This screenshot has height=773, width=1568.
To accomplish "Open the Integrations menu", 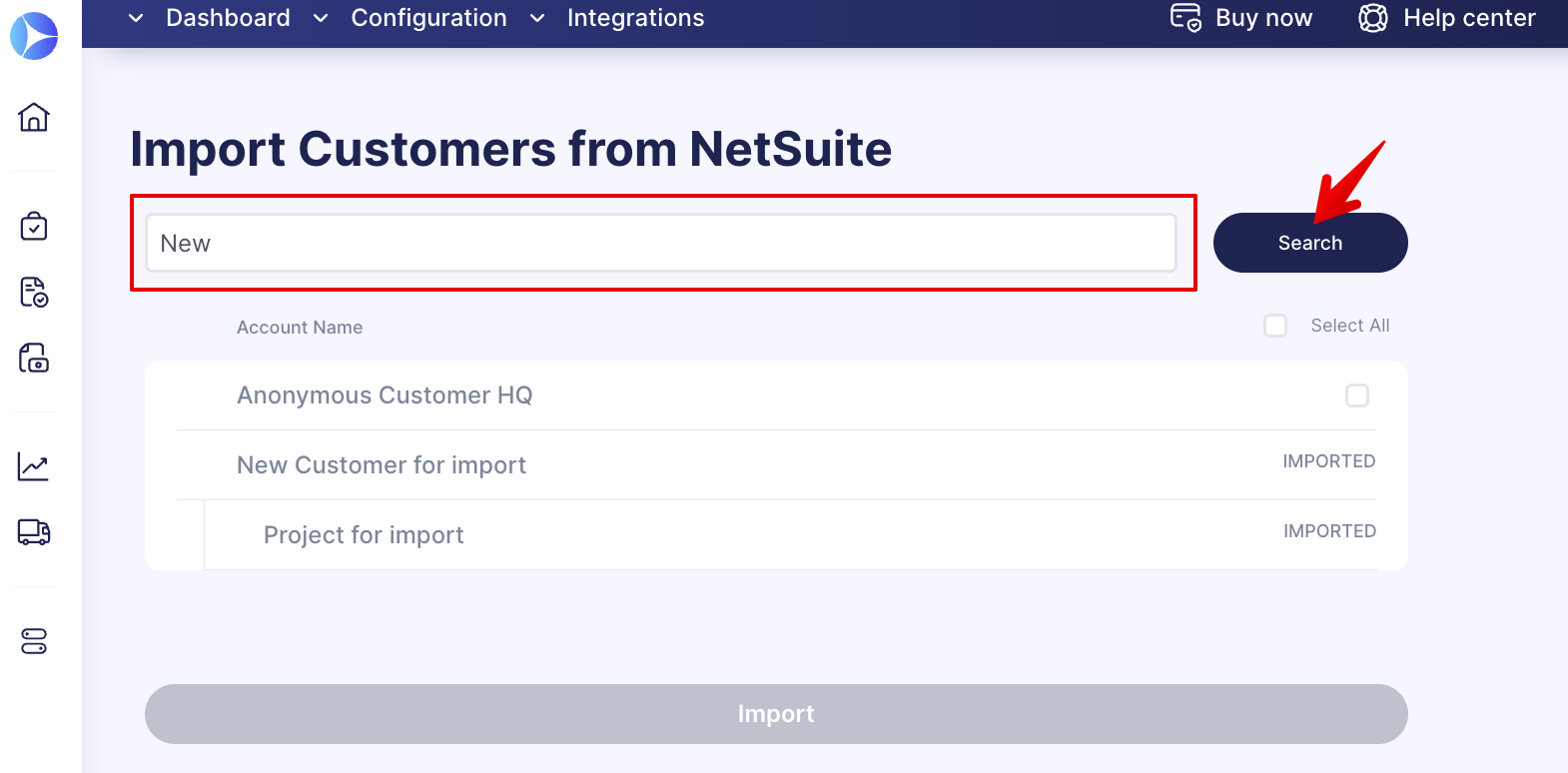I will pyautogui.click(x=635, y=18).
